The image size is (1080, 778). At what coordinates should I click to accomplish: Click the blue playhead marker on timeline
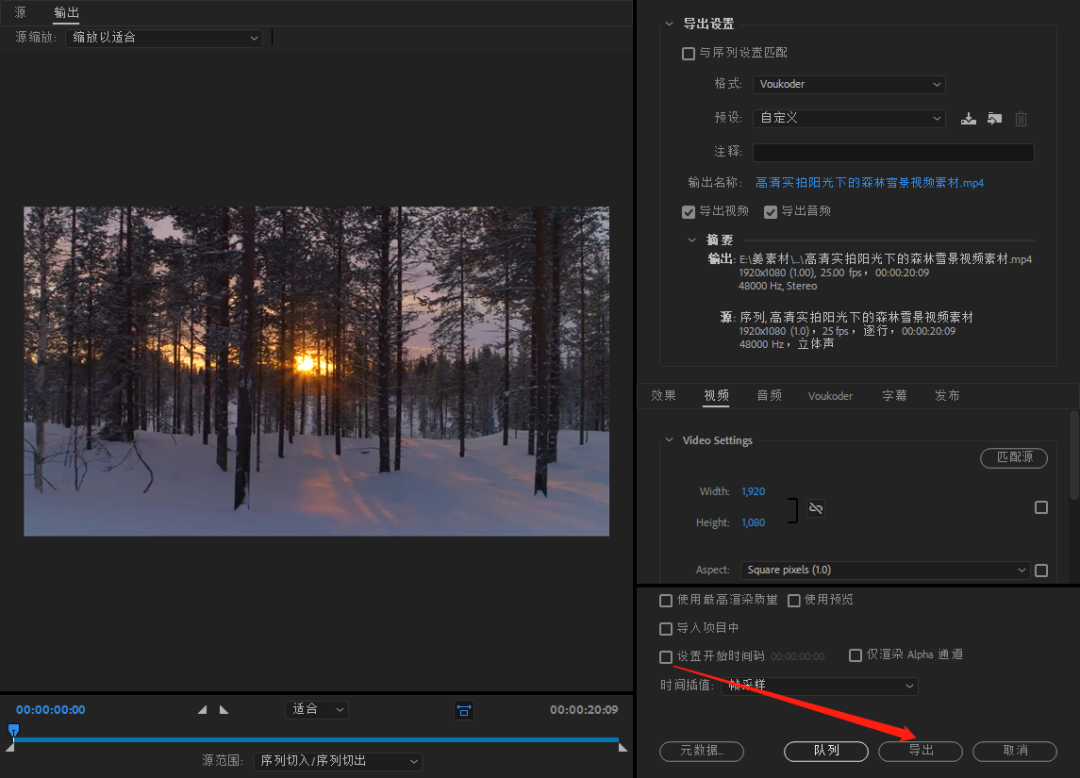point(13,730)
